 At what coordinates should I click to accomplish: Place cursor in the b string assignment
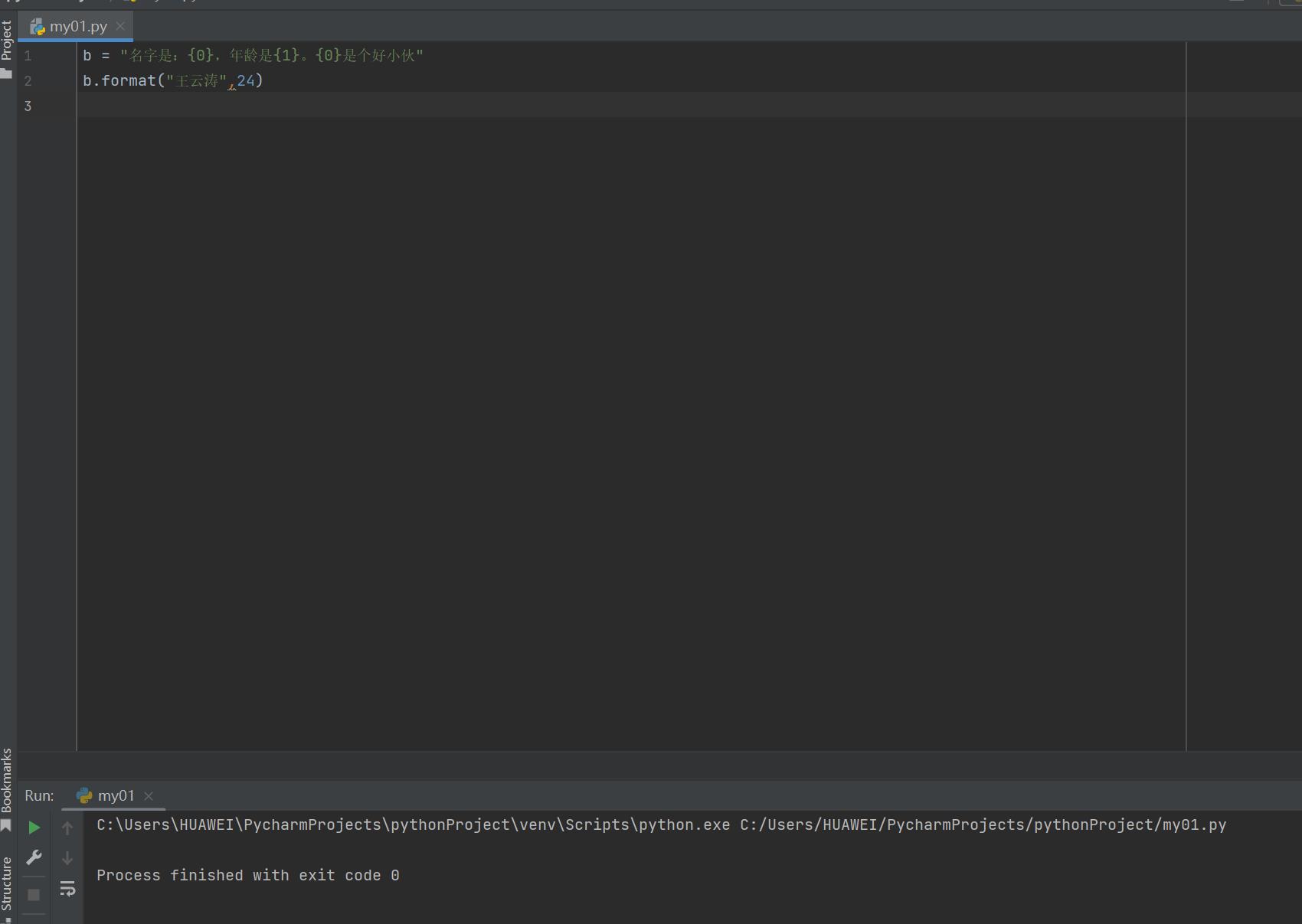click(253, 56)
